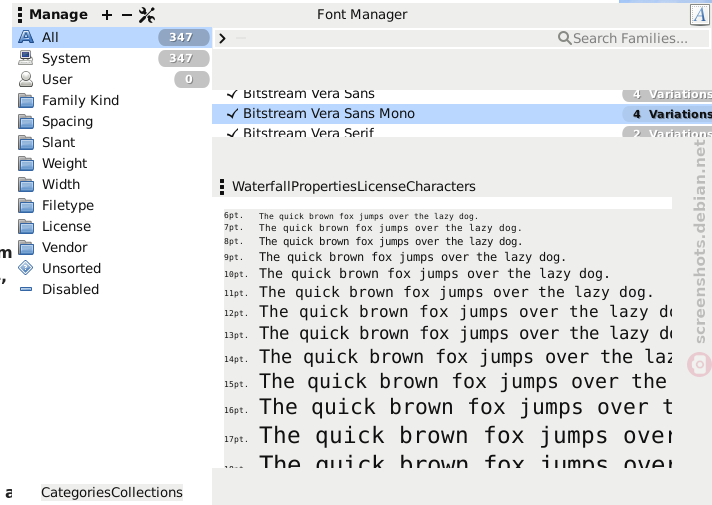Click the Font Manager app icon
Image resolution: width=712 pixels, height=505 pixels.
pos(699,15)
